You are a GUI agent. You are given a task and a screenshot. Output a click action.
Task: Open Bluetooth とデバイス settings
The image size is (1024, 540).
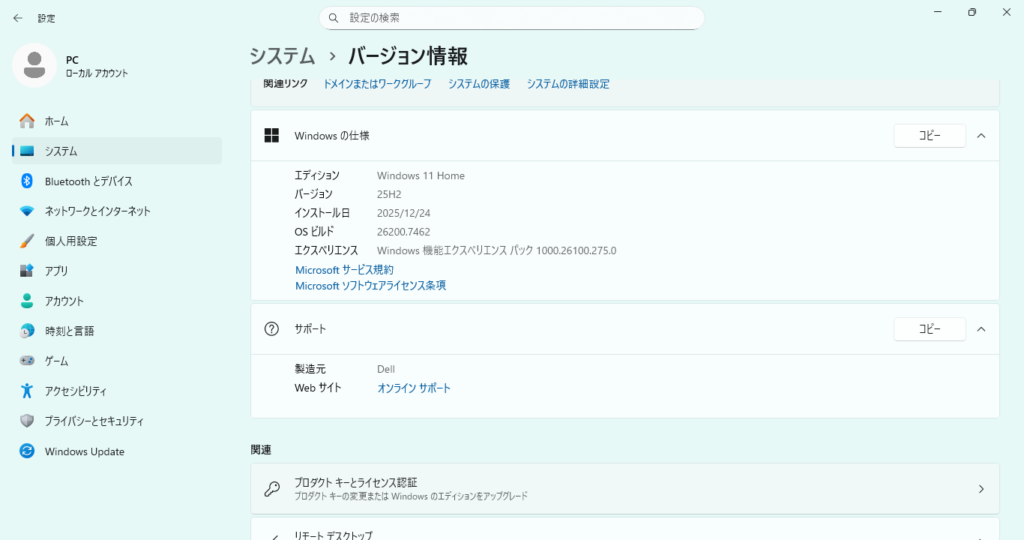pos(88,181)
